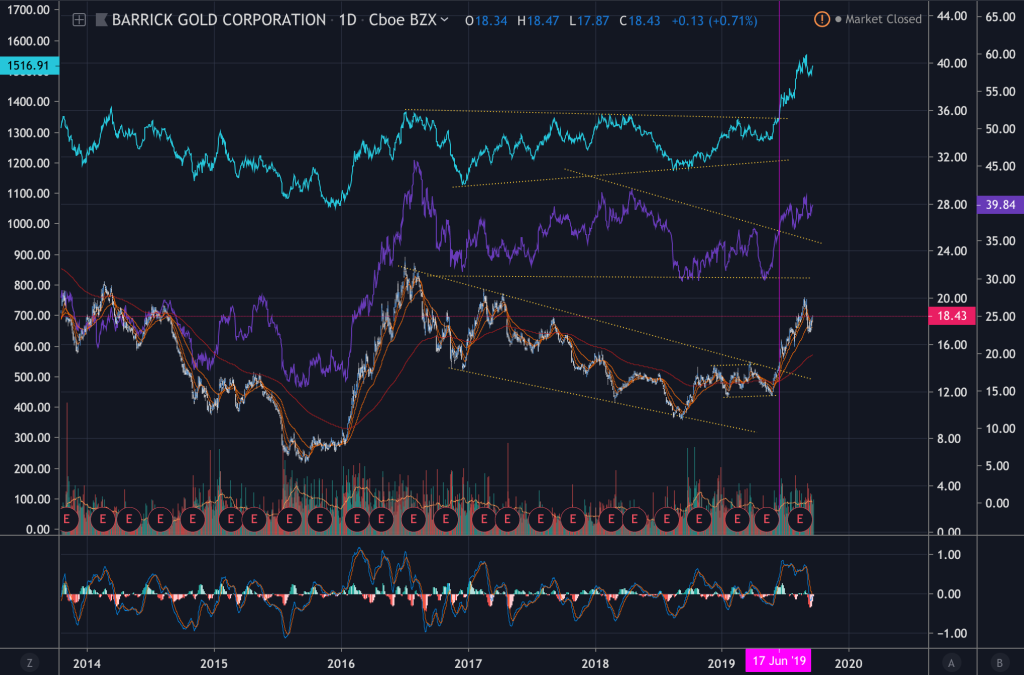Click the 2015 label on the time axis
The height and width of the screenshot is (675, 1024).
[x=214, y=663]
